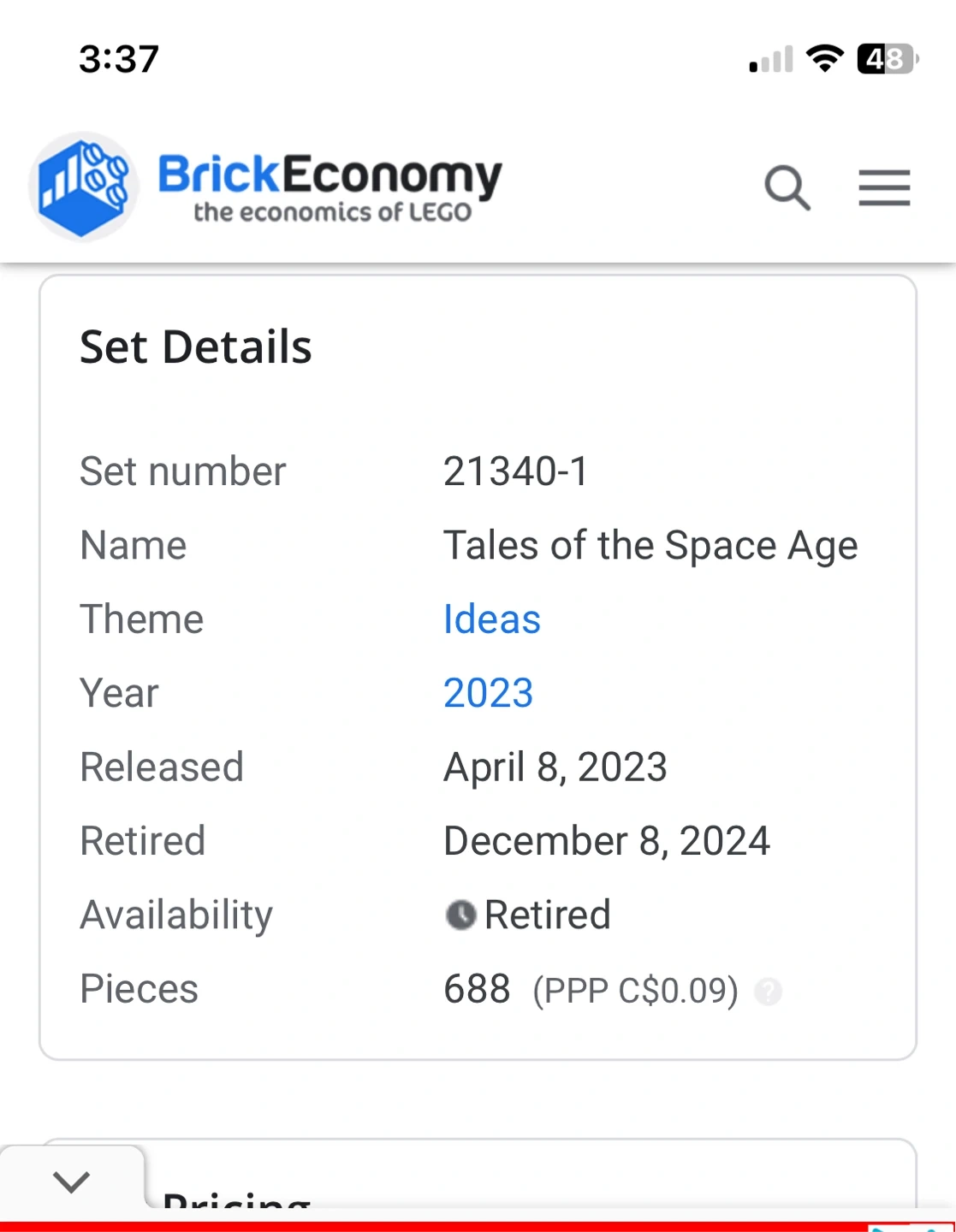This screenshot has width=956, height=1232.
Task: Tap the Tales of the Space Age name
Action: (650, 546)
